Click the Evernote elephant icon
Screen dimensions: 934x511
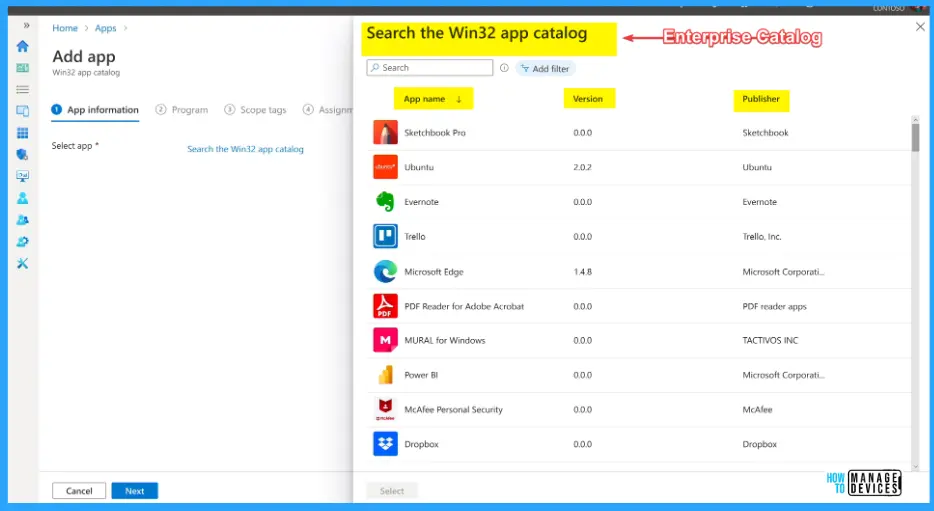385,202
